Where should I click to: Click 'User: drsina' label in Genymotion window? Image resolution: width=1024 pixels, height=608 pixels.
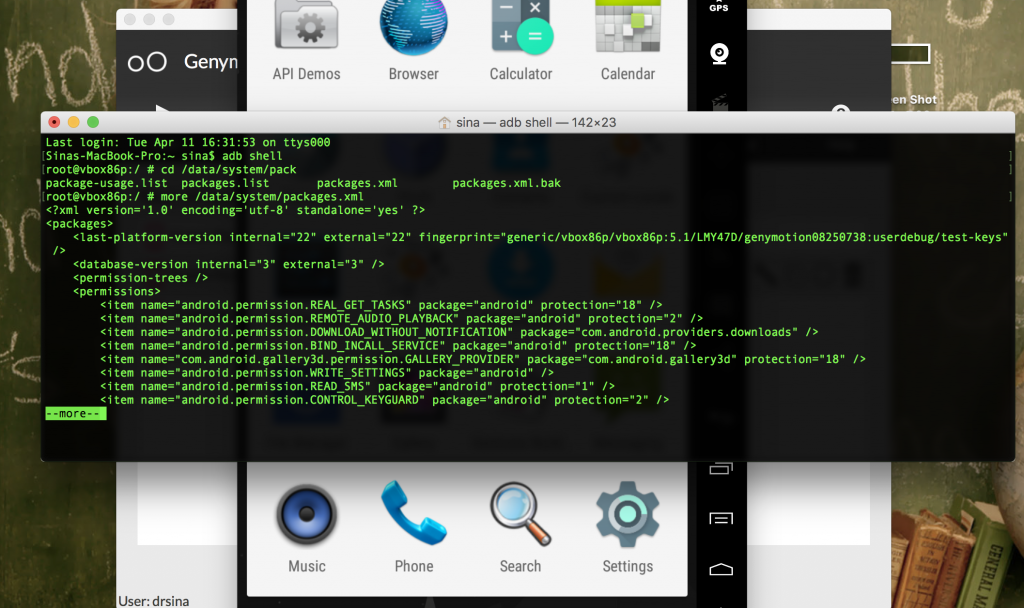tap(153, 601)
